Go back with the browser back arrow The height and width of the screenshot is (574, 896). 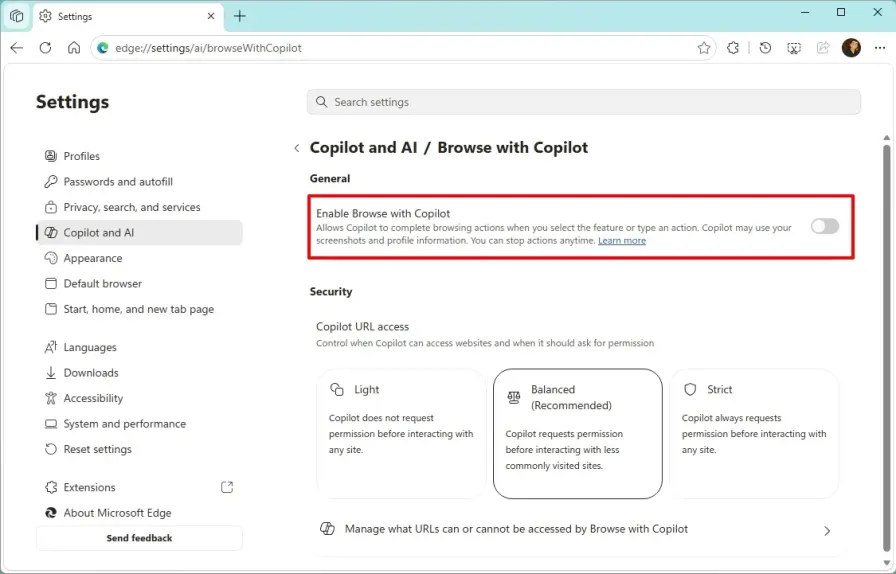pyautogui.click(x=17, y=48)
